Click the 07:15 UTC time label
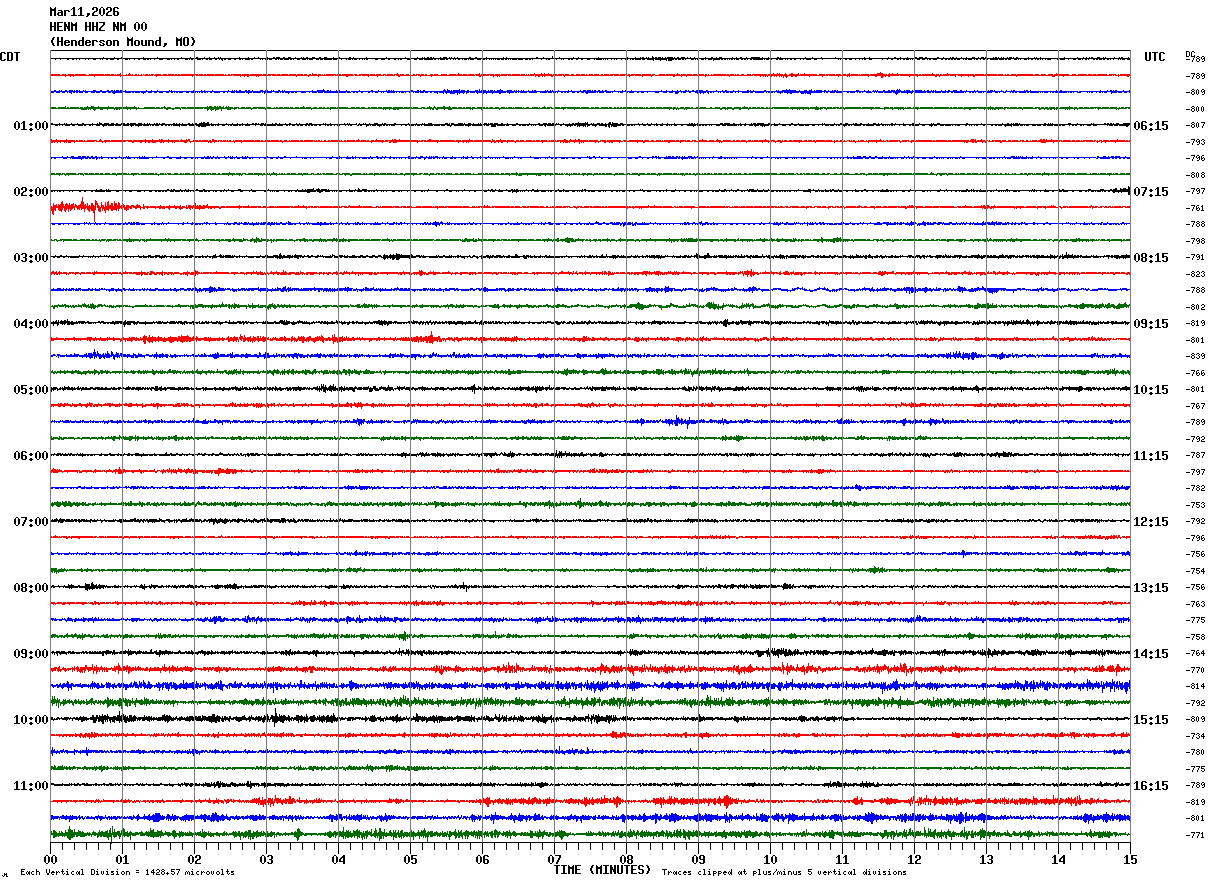1210x886 pixels. click(1151, 192)
